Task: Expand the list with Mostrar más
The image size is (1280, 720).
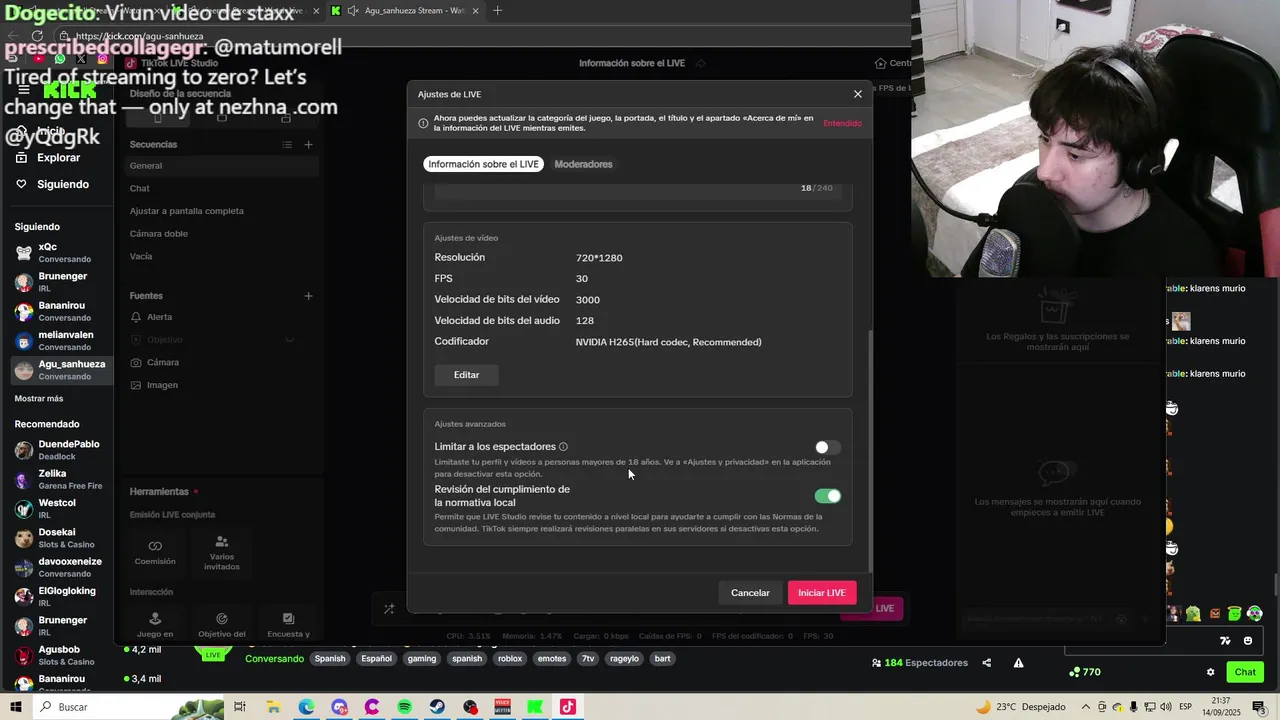Action: click(39, 399)
